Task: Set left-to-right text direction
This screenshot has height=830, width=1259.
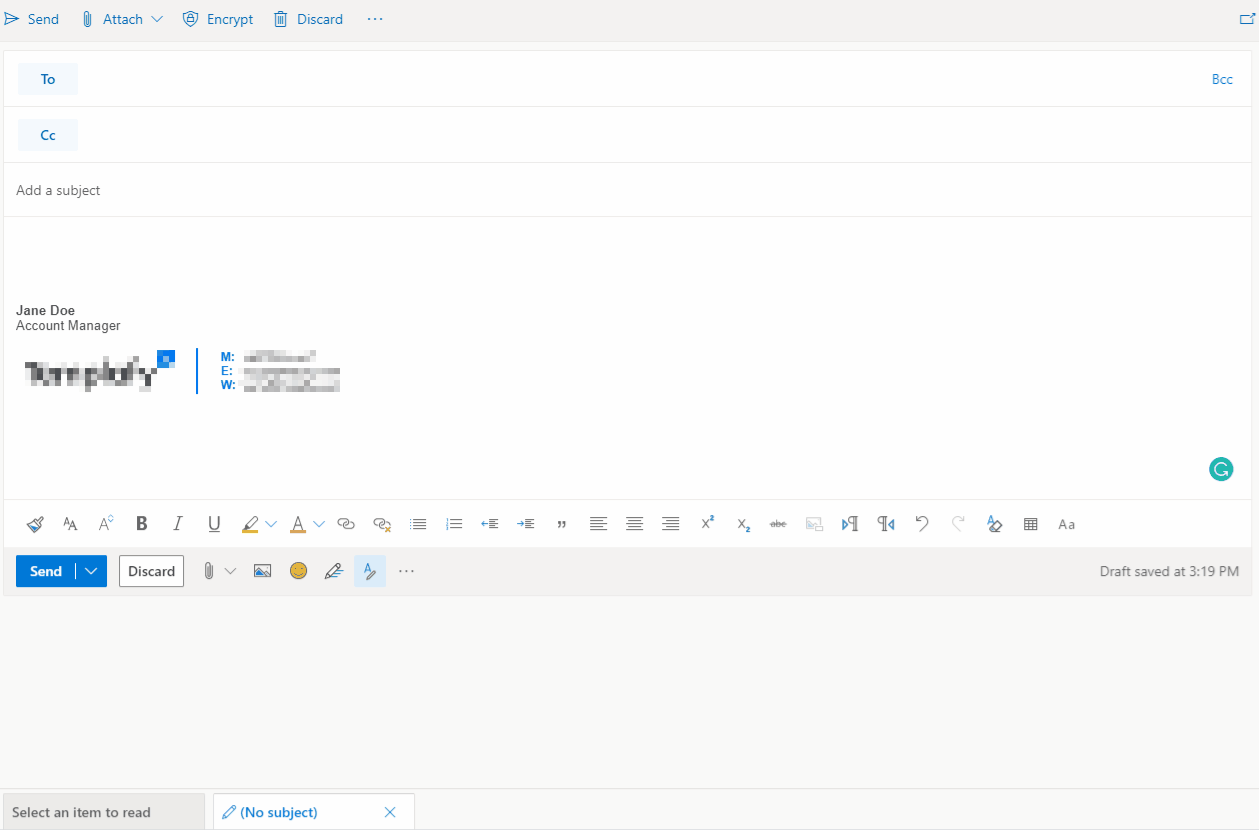Action: tap(850, 524)
